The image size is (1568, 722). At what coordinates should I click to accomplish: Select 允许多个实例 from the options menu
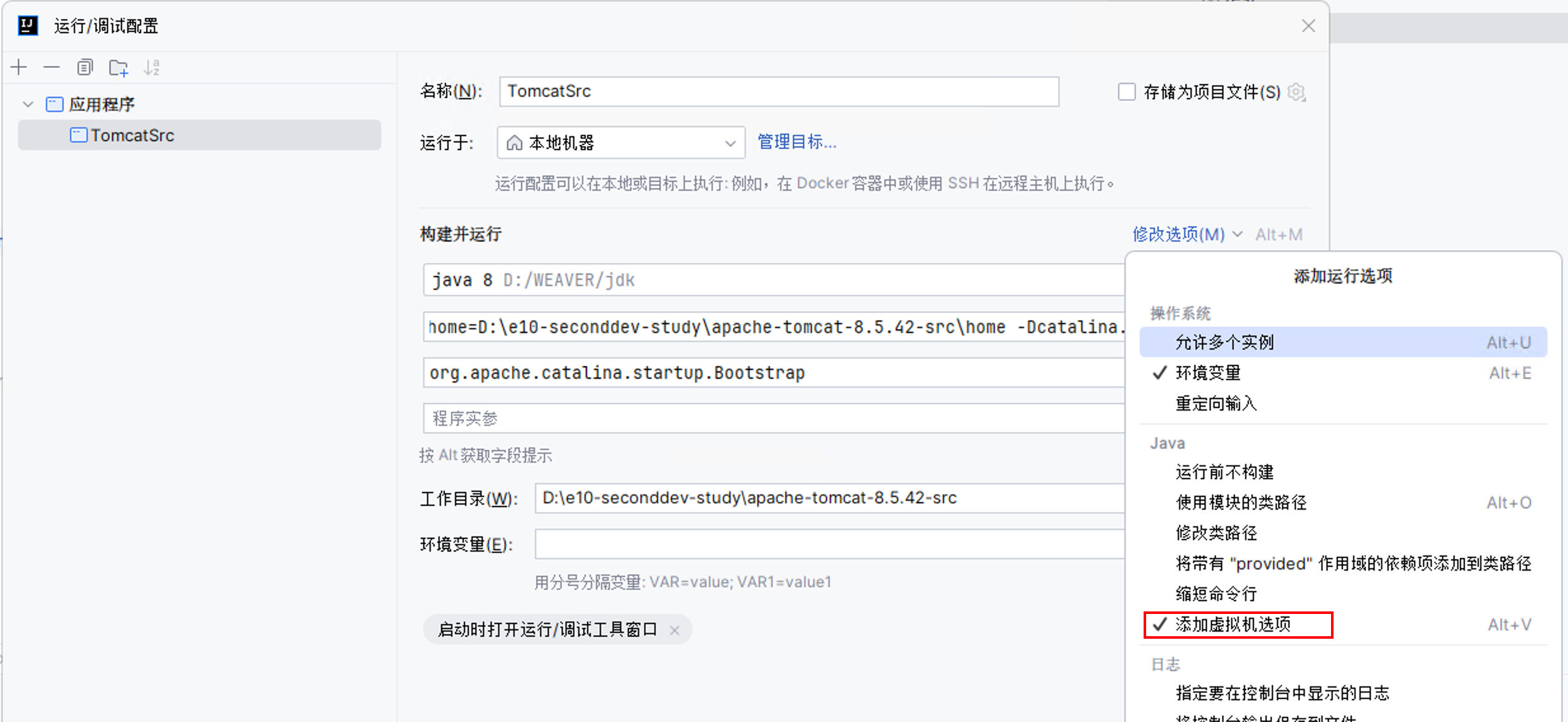click(x=1224, y=343)
